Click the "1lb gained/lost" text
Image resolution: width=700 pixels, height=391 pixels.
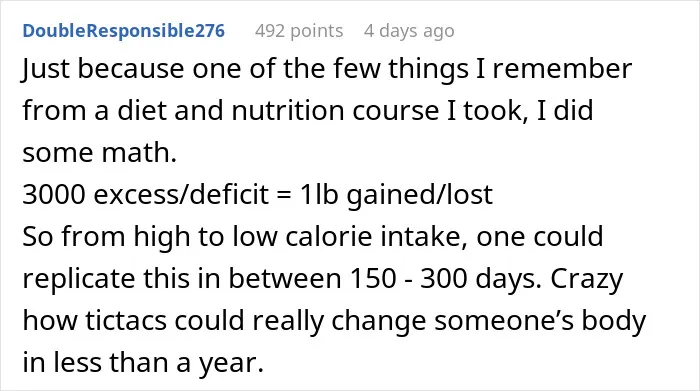(x=396, y=195)
